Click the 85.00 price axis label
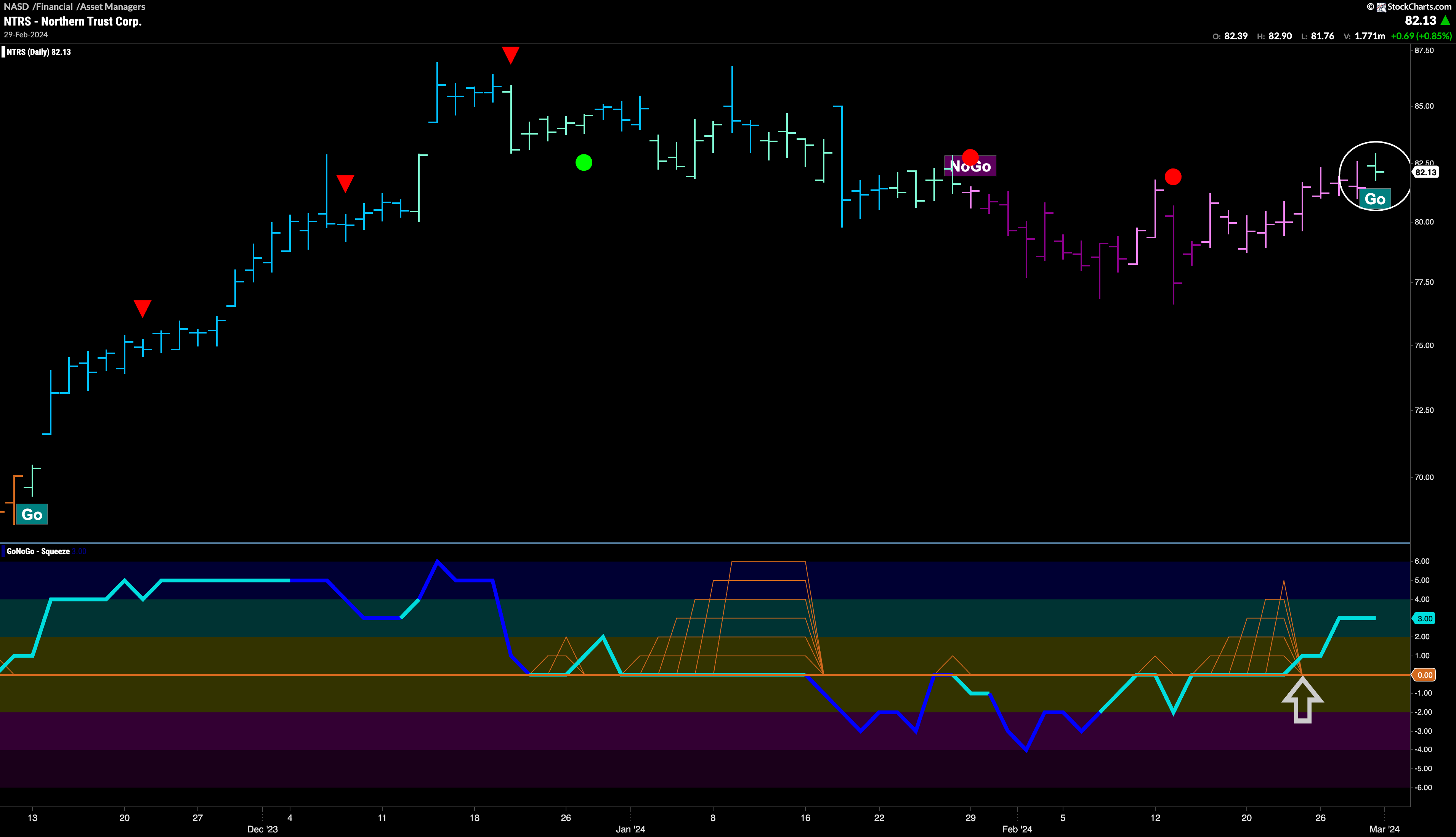This screenshot has height=837, width=1456. click(1424, 106)
